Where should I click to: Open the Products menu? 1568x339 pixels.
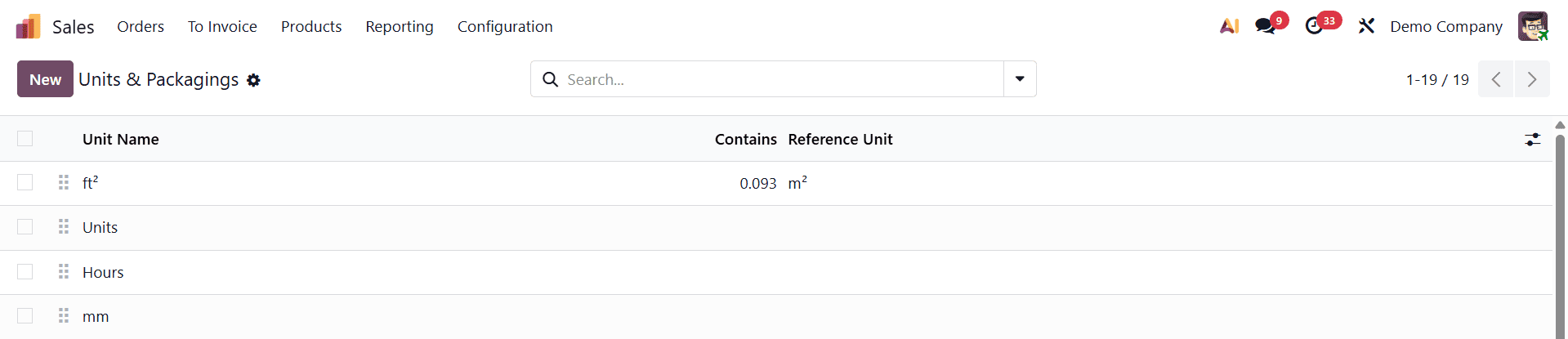pyautogui.click(x=311, y=27)
